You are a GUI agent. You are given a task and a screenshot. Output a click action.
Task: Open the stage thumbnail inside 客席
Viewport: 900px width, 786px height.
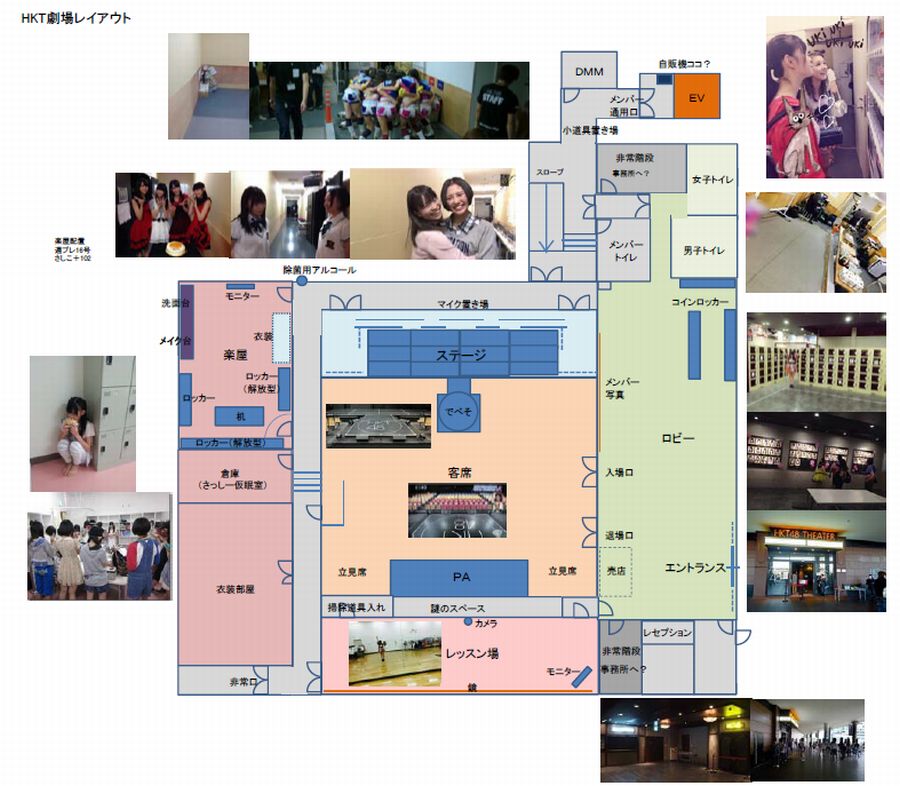(378, 425)
